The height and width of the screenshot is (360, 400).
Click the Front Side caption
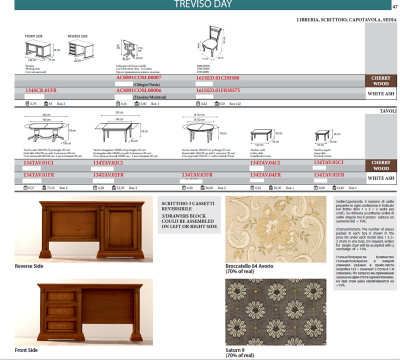coord(26,350)
